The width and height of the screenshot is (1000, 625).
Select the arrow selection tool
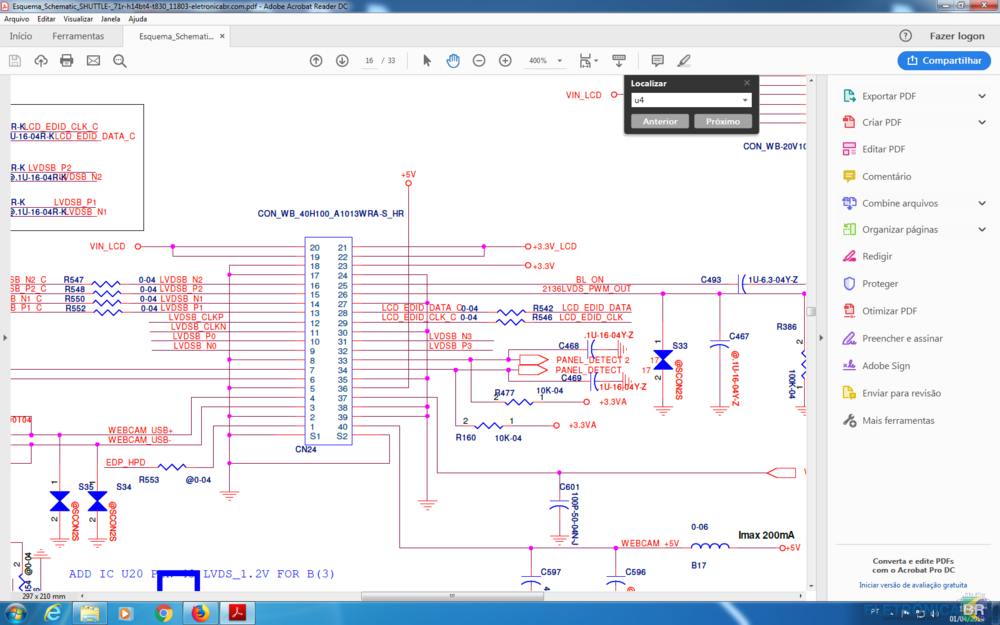[427, 61]
